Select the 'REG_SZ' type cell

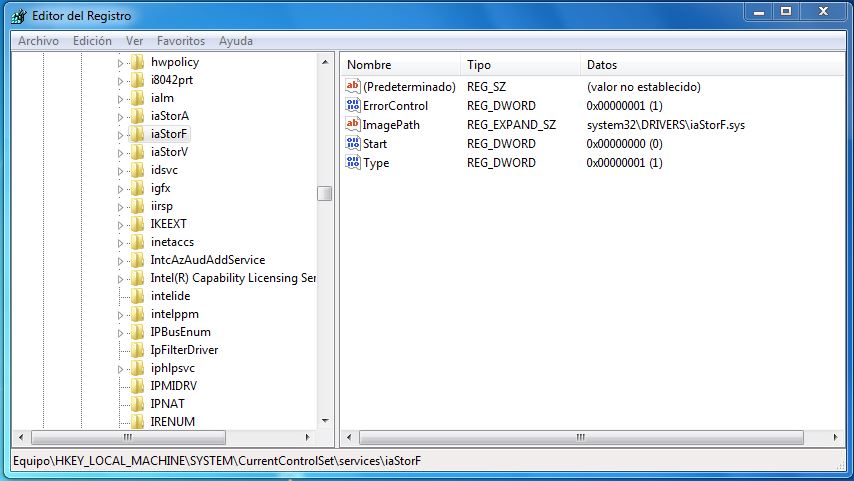coord(486,87)
